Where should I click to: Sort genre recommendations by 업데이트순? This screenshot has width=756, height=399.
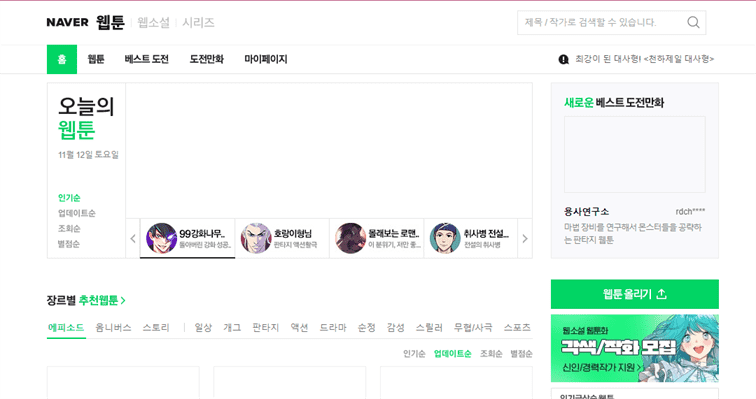click(452, 354)
